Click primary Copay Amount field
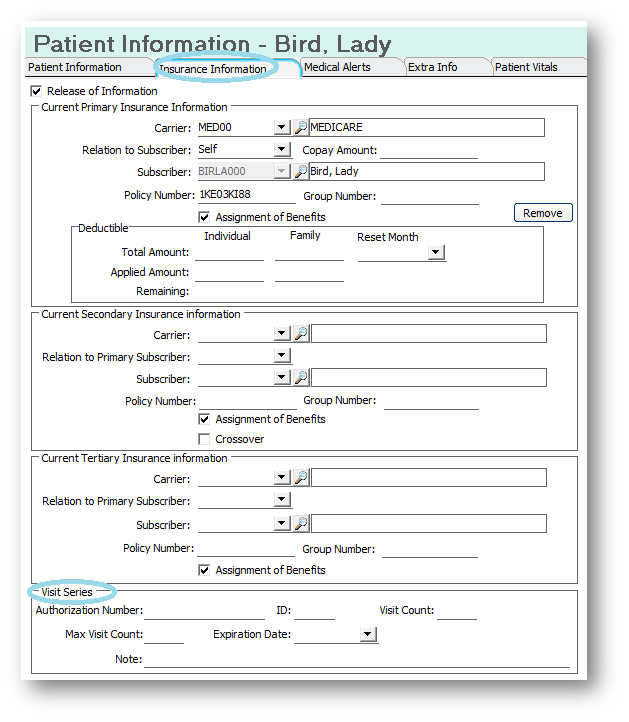Viewport: 629px width, 722px height. coord(429,150)
